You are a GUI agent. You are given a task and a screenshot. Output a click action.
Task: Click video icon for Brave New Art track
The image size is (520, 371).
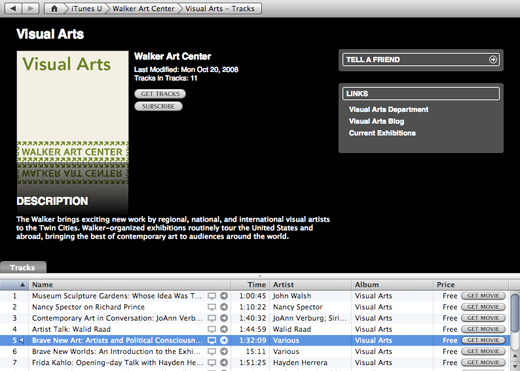click(x=212, y=340)
